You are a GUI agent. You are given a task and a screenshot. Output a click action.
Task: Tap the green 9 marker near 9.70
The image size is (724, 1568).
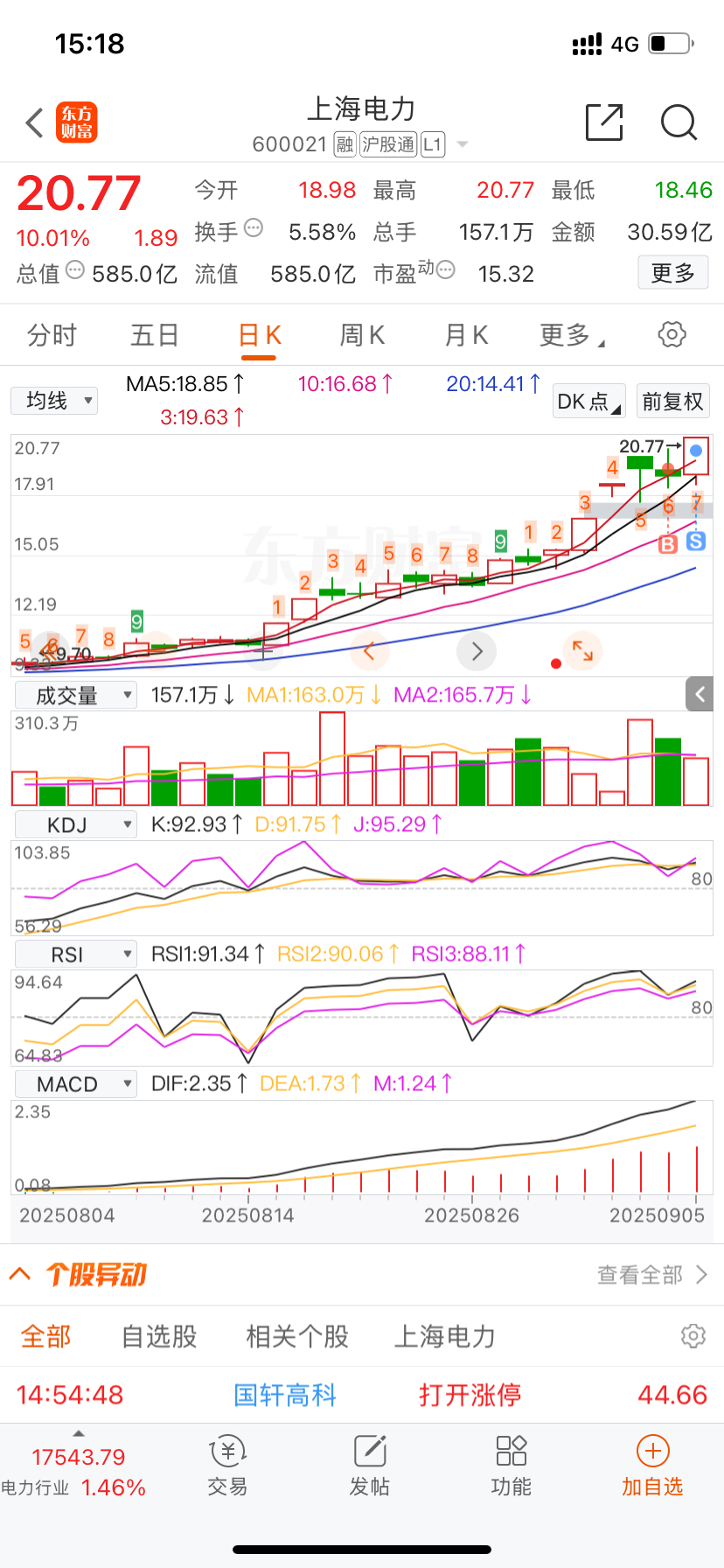click(x=136, y=621)
